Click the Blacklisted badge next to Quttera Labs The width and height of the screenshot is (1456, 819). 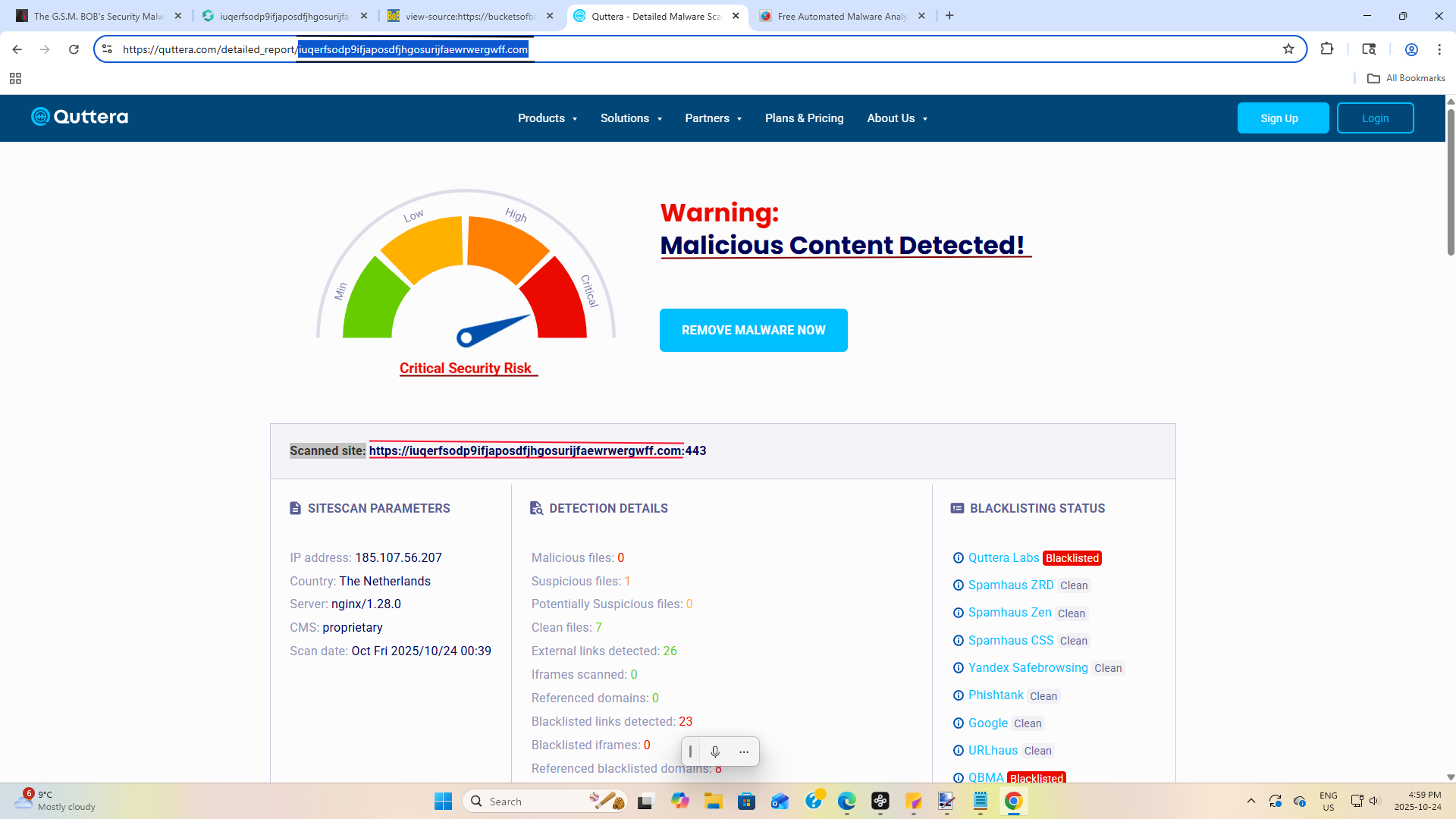tap(1072, 558)
